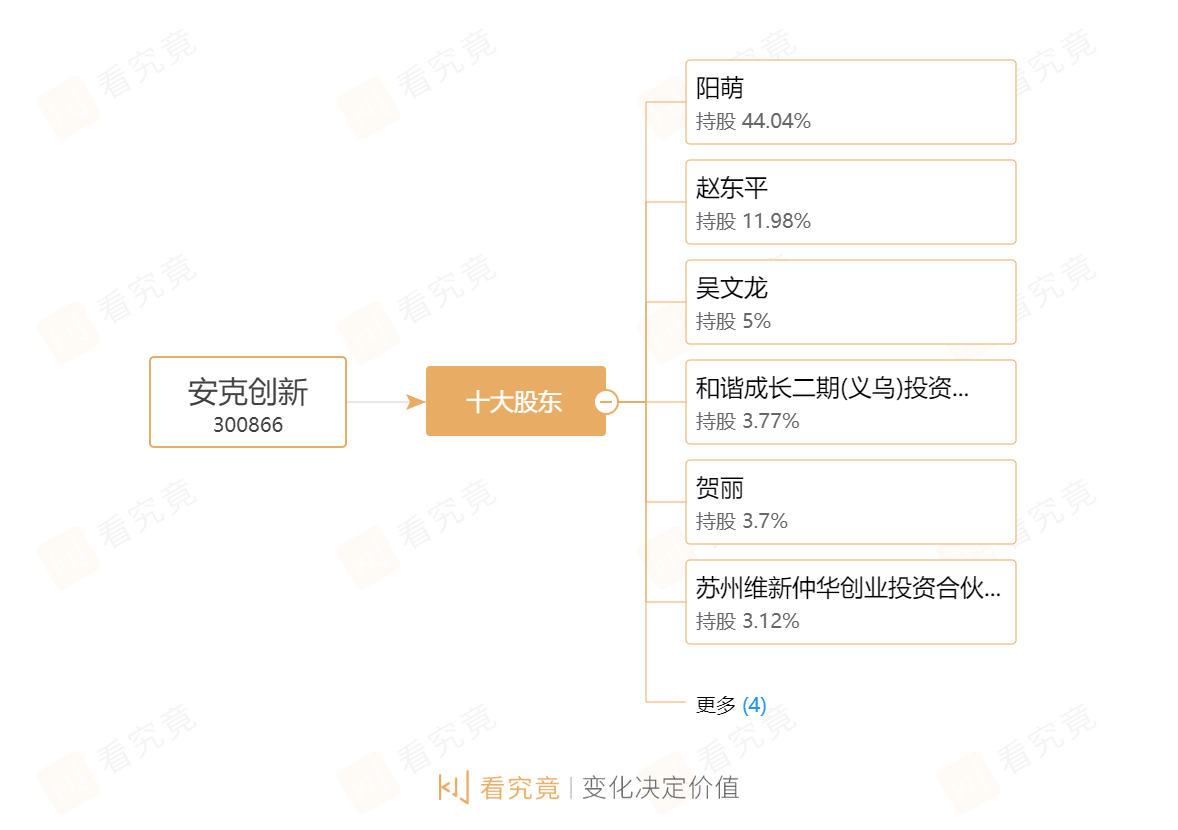Open shareholder 吴文龙 card
This screenshot has width=1178, height=830.
850,302
